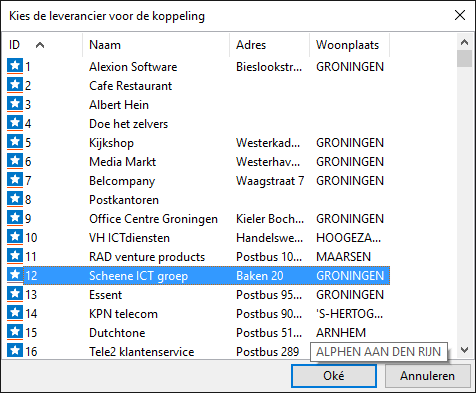Viewport: 476px width, 393px height.
Task: Confirm selection with the Oké button
Action: (334, 376)
